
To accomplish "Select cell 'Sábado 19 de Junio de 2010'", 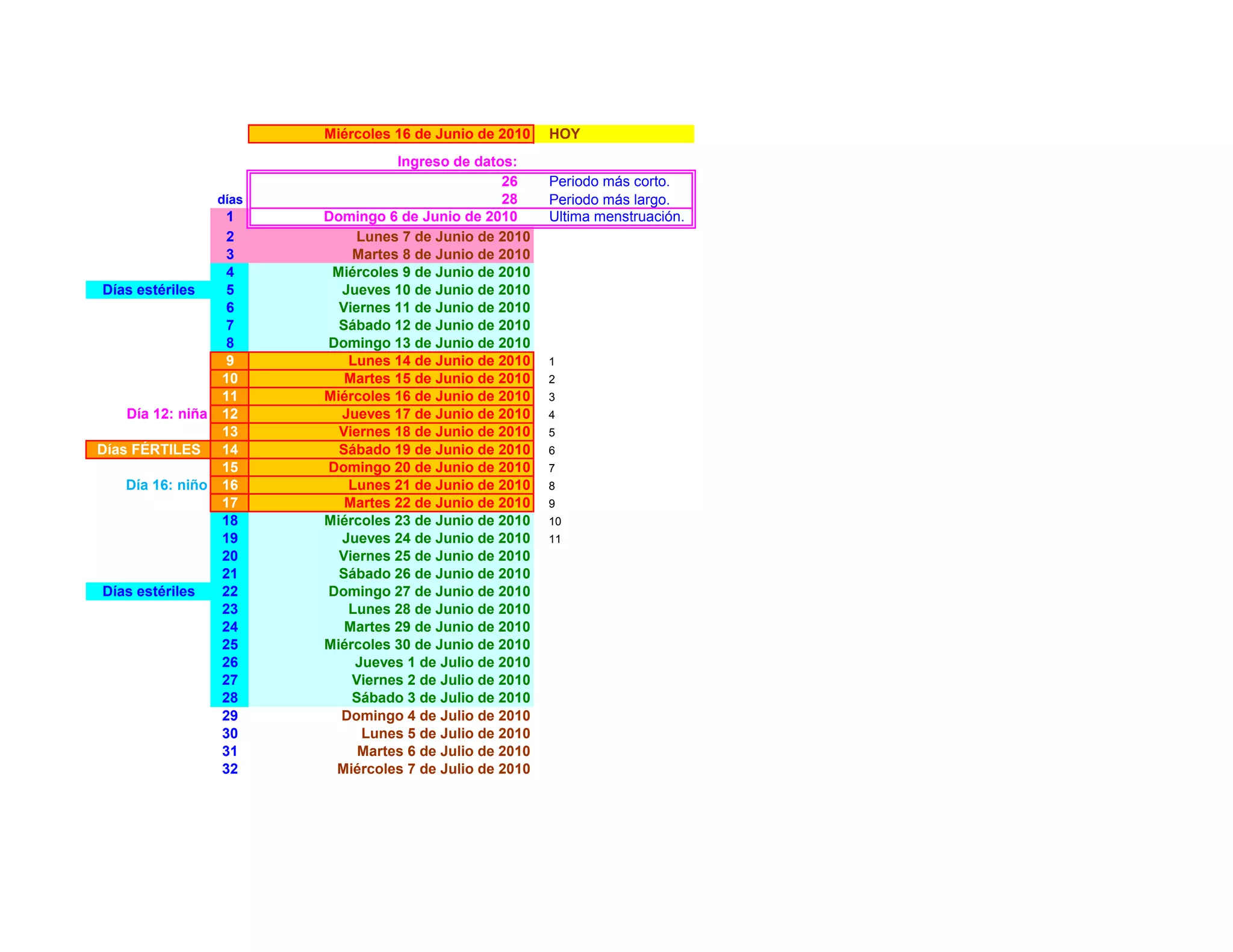I will (x=434, y=450).
